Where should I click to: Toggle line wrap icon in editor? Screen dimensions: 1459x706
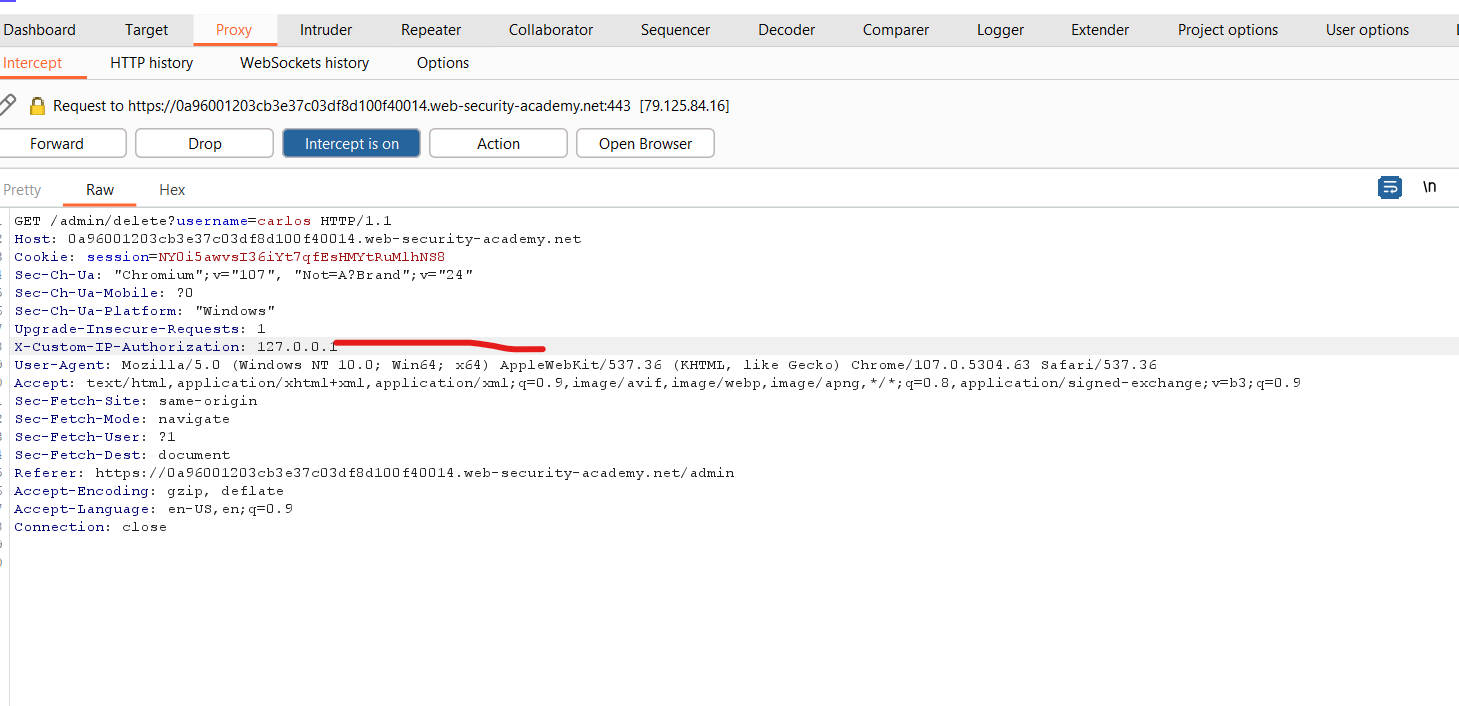pyautogui.click(x=1389, y=187)
